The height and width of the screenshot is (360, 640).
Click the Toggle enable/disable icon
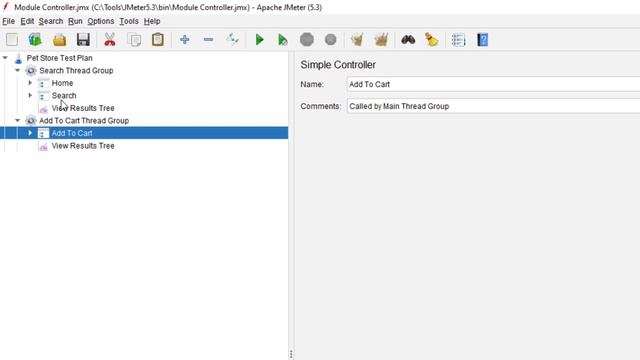[233, 40]
